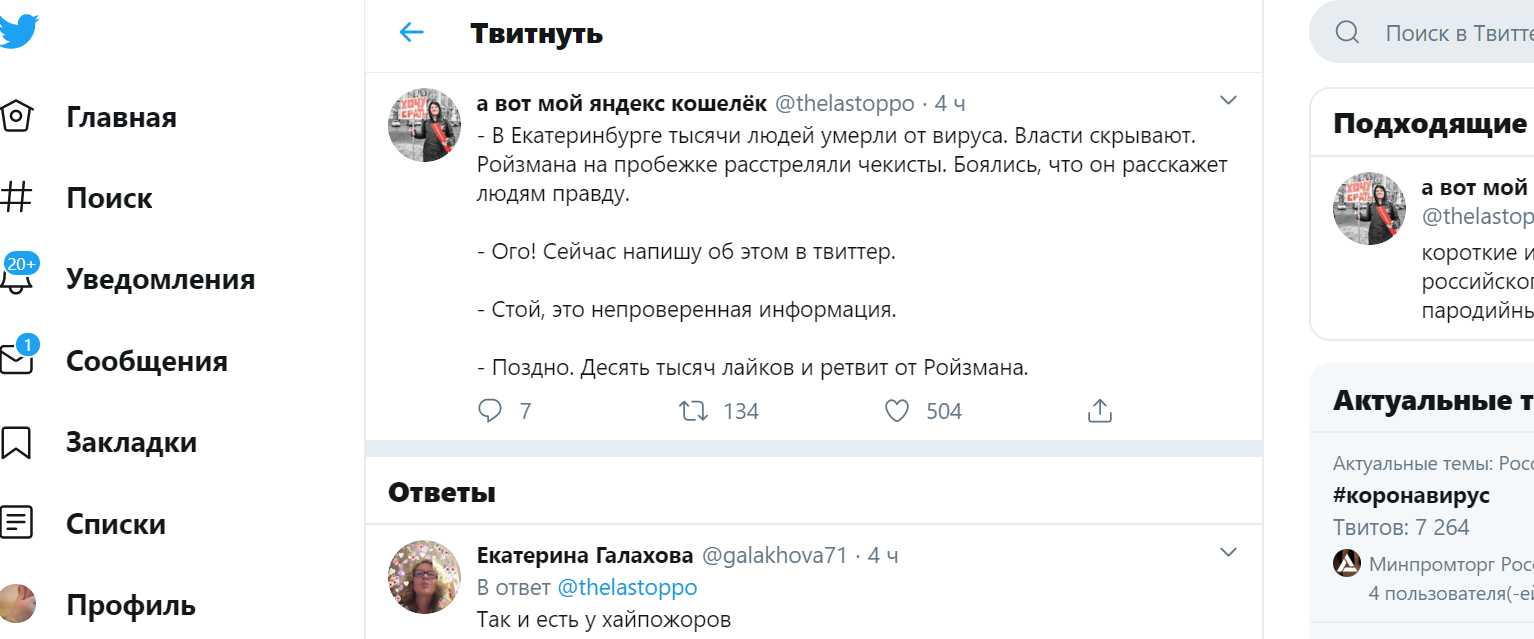
Task: Click the share icon under the tweet
Action: coord(1099,411)
